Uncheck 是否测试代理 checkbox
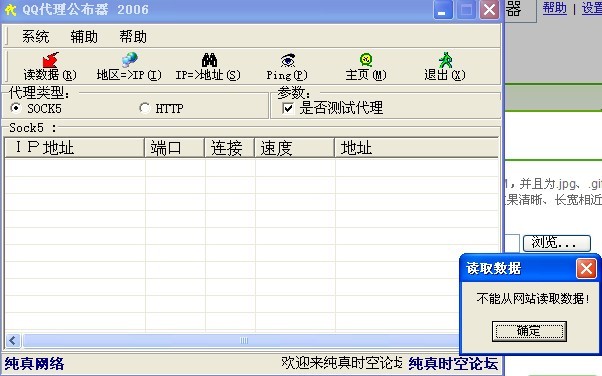The height and width of the screenshot is (376, 602). click(x=288, y=108)
